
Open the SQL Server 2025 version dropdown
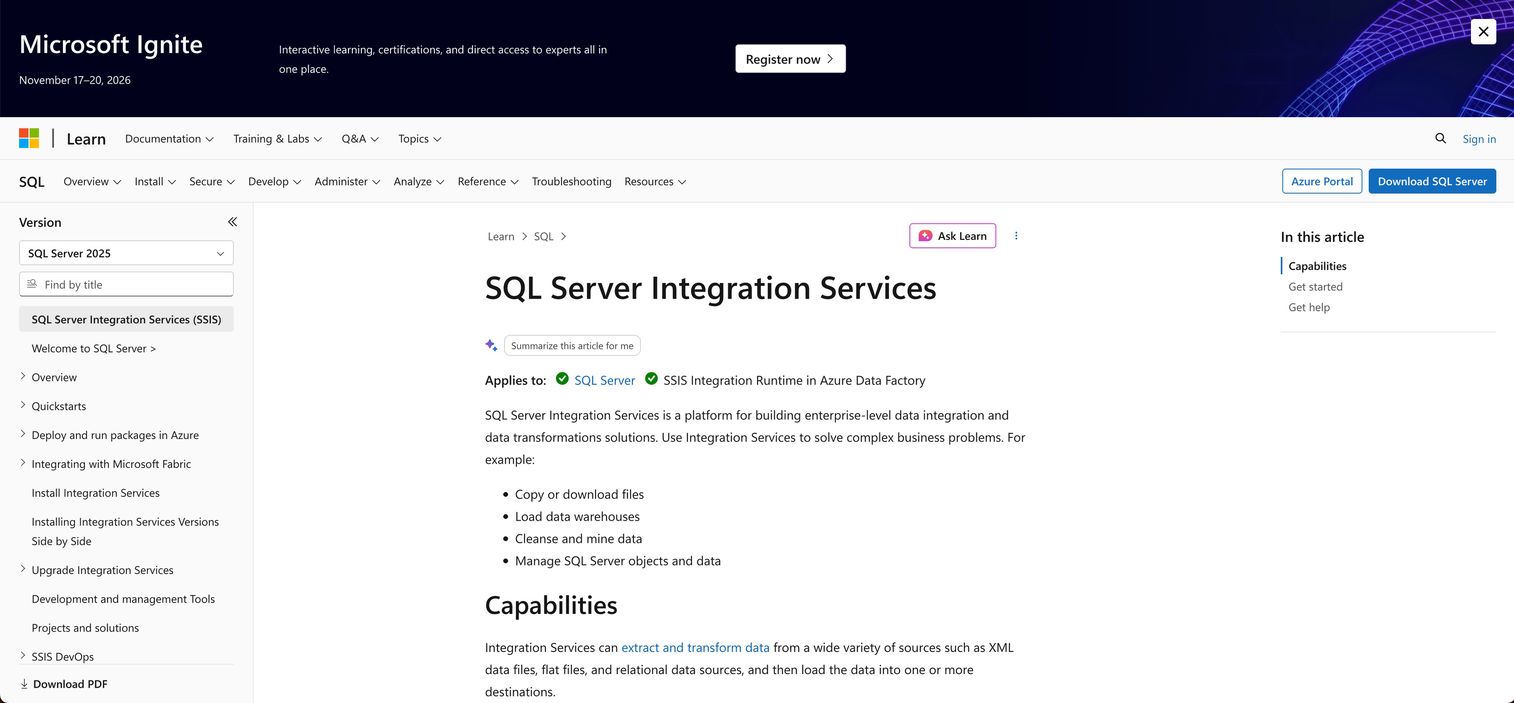point(126,253)
